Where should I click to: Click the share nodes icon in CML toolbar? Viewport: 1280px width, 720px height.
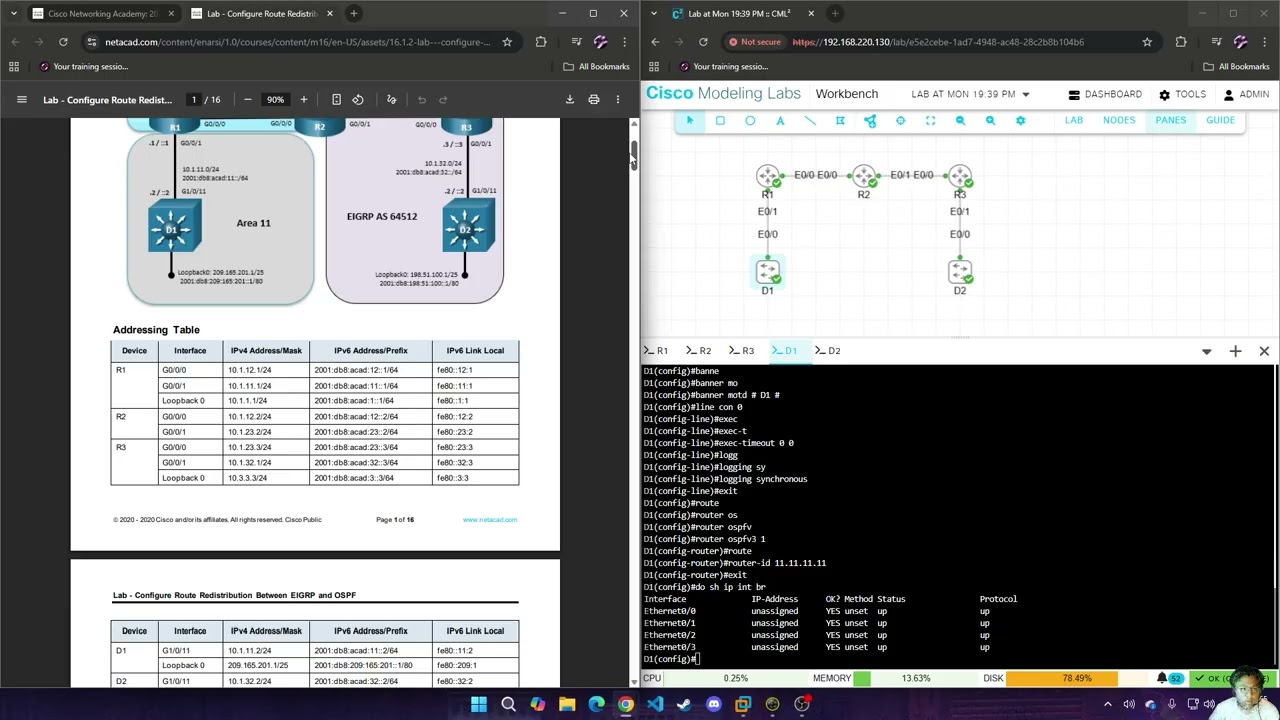point(870,120)
